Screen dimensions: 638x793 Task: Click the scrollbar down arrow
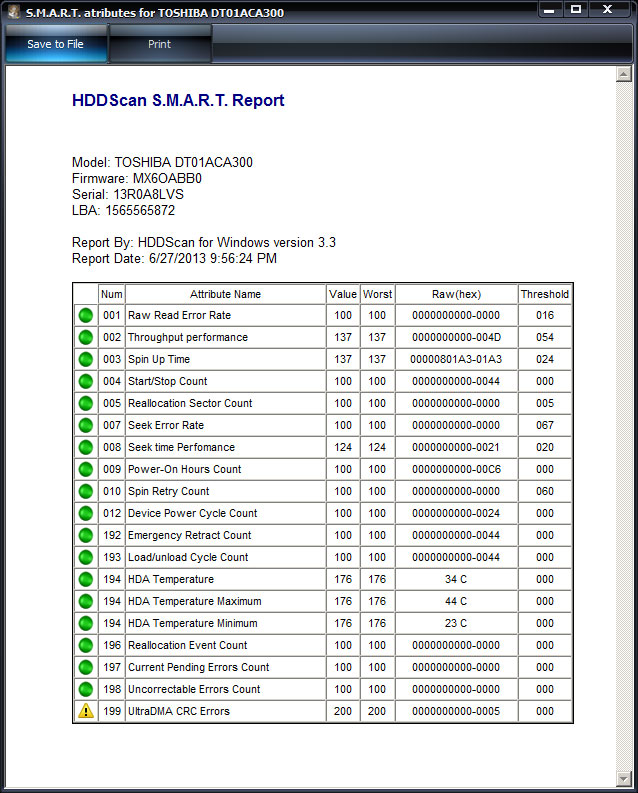tap(624, 779)
